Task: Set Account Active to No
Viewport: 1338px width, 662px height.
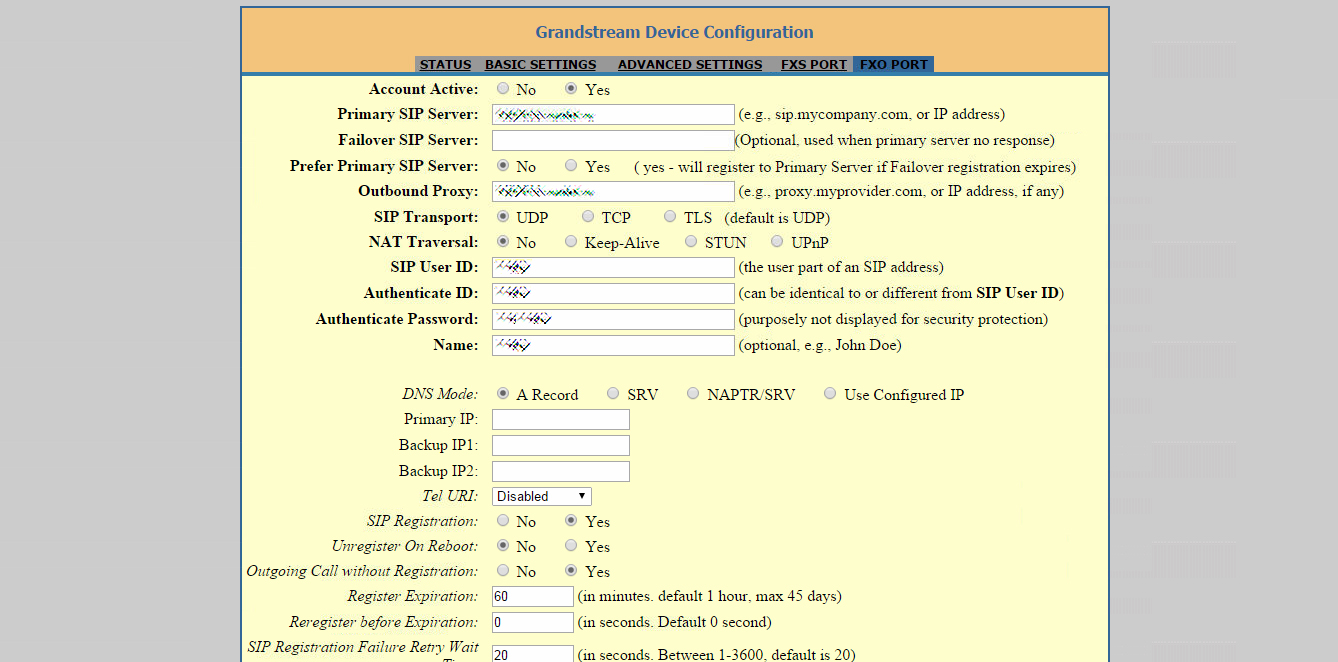Action: click(503, 89)
